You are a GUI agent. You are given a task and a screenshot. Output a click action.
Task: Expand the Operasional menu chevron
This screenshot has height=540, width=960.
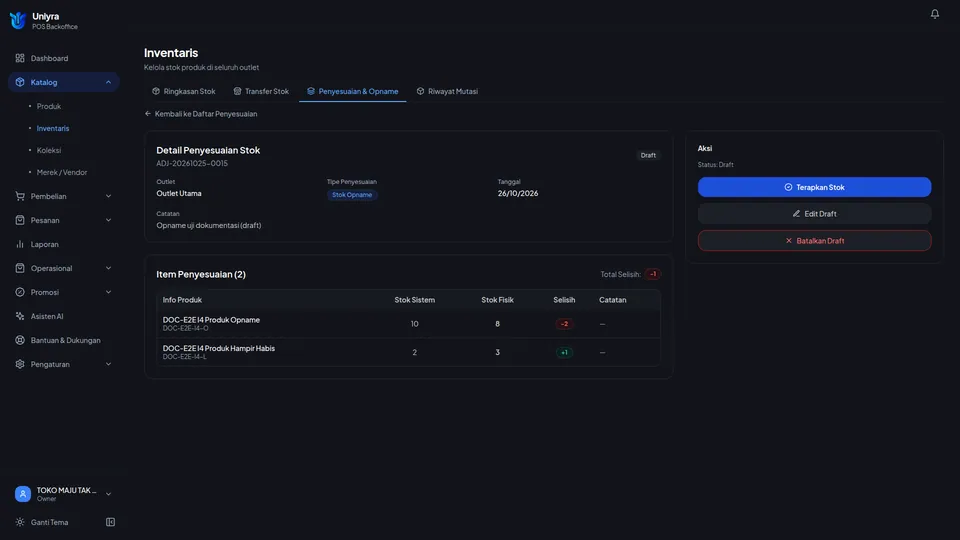coord(108,268)
